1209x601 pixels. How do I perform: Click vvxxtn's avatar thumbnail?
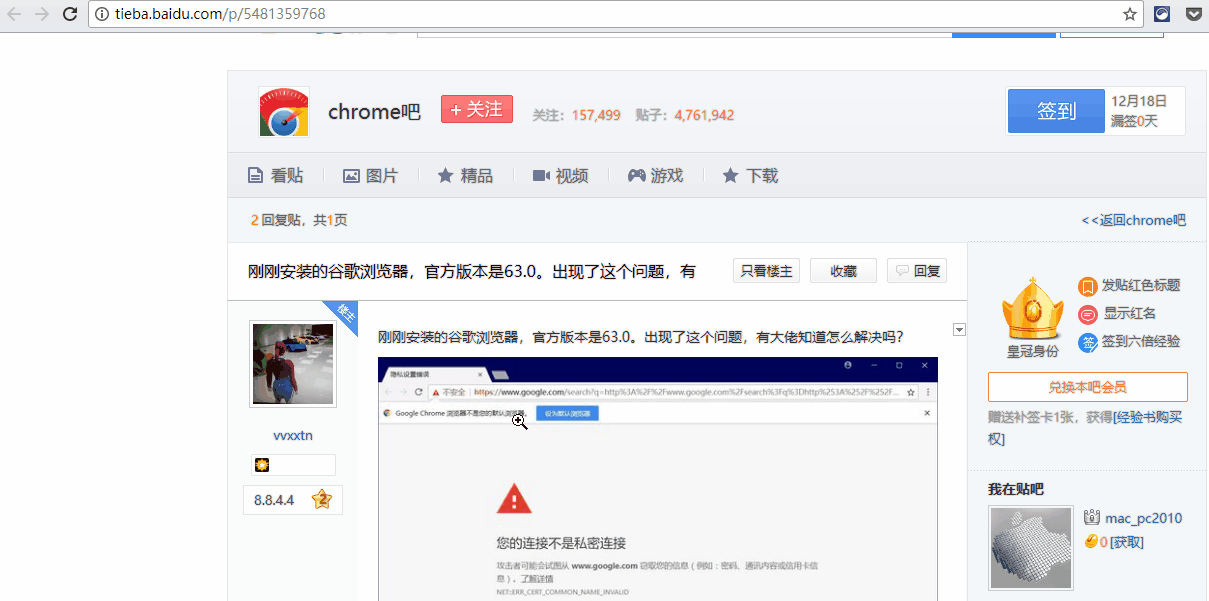(293, 364)
